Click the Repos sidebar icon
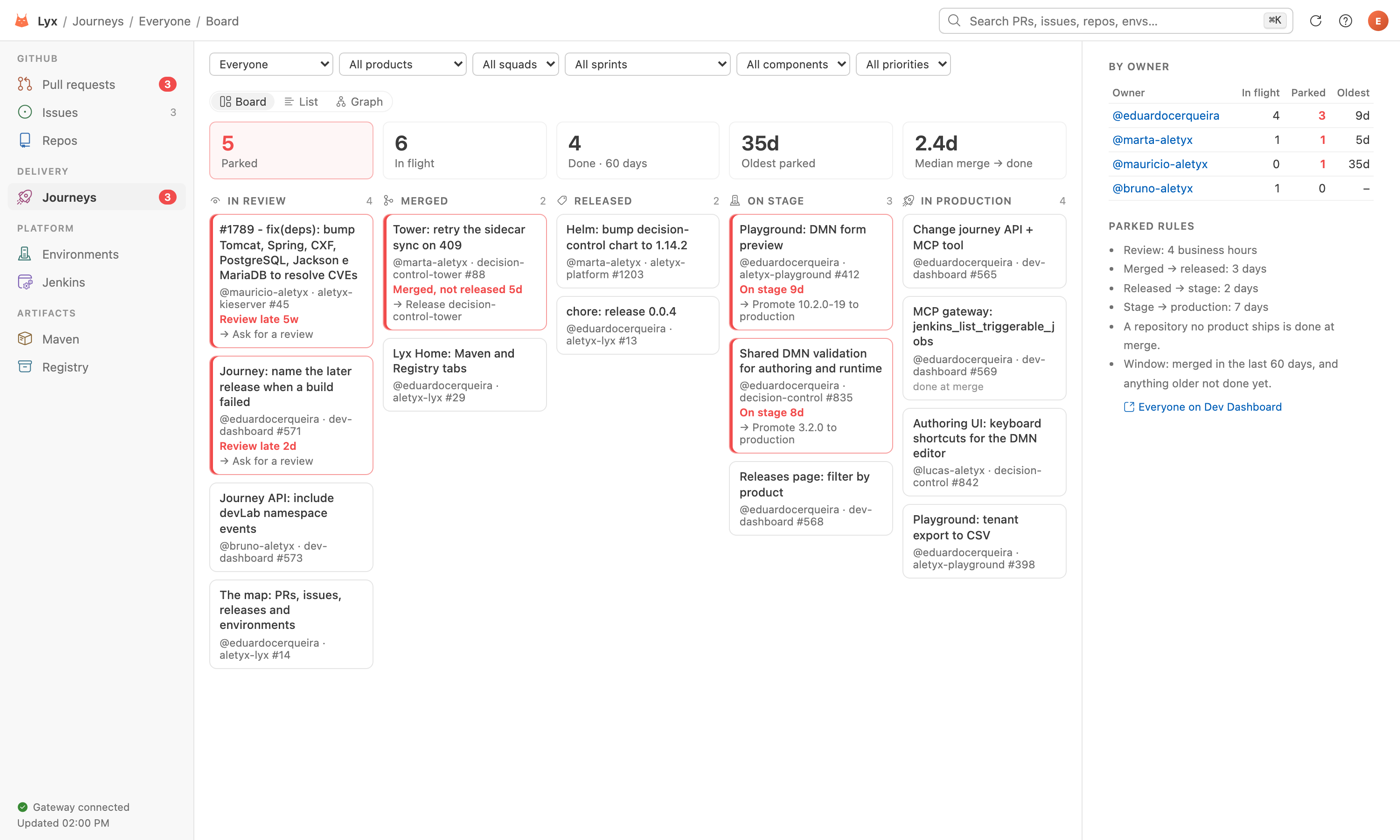 click(25, 141)
